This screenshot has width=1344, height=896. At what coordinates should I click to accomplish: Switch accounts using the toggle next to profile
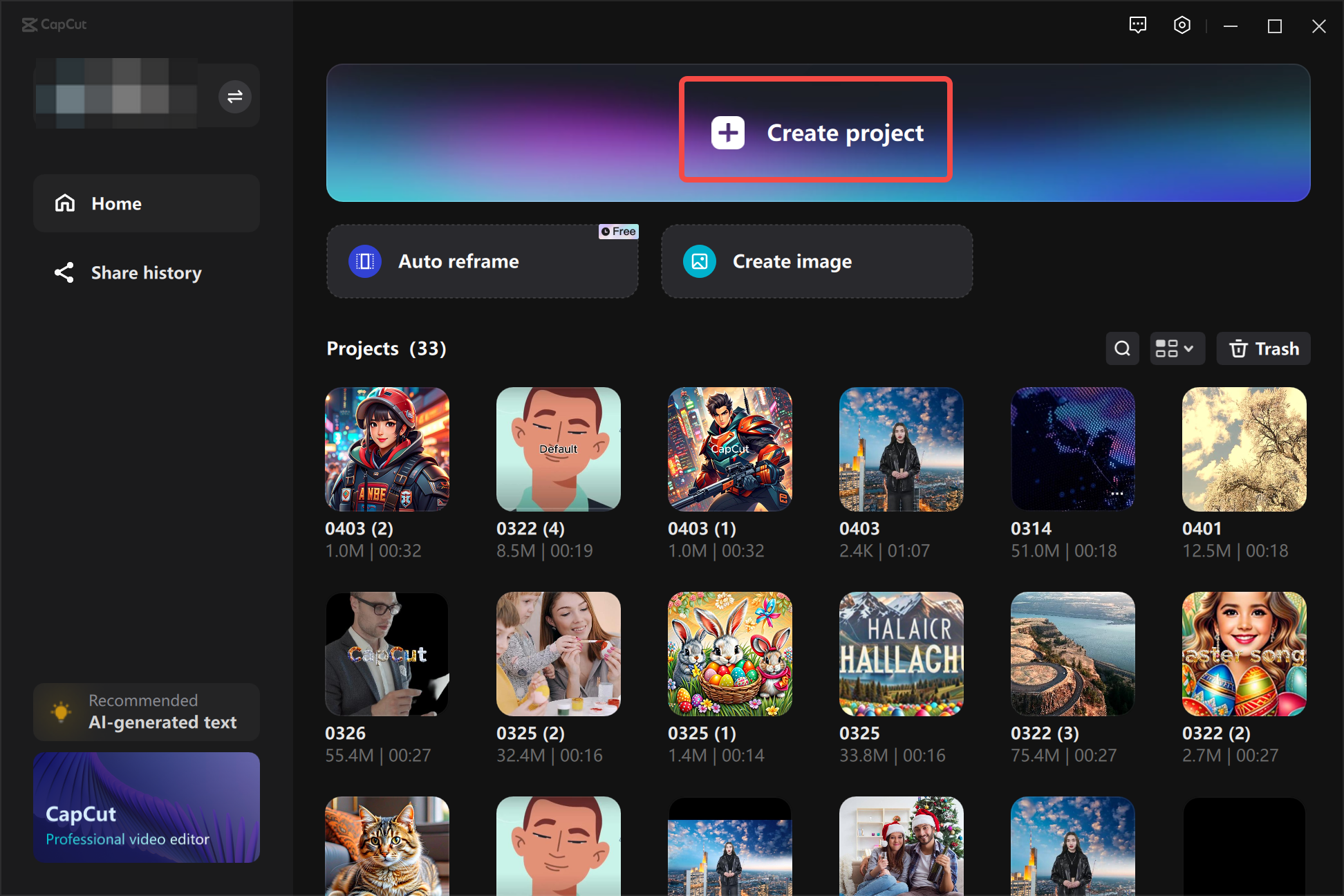tap(234, 96)
